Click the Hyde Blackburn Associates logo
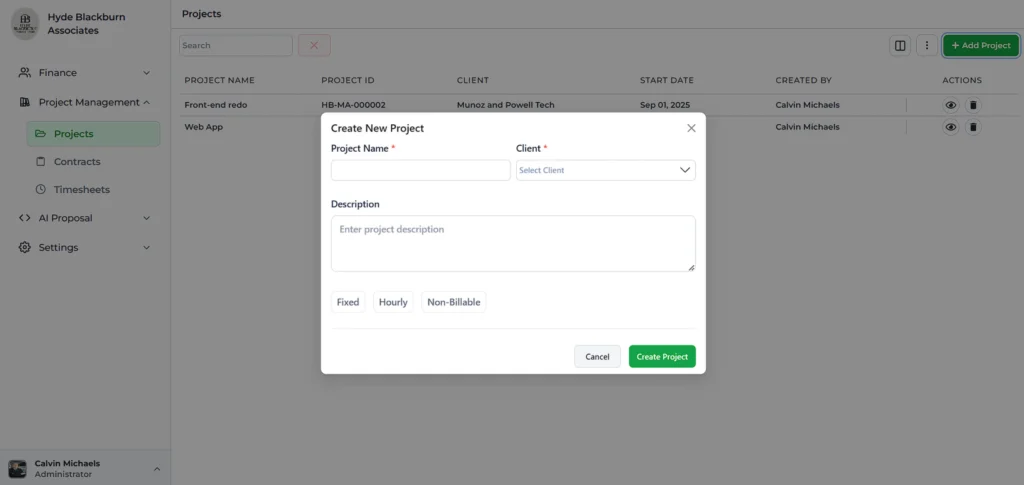1024x485 pixels. pos(25,24)
